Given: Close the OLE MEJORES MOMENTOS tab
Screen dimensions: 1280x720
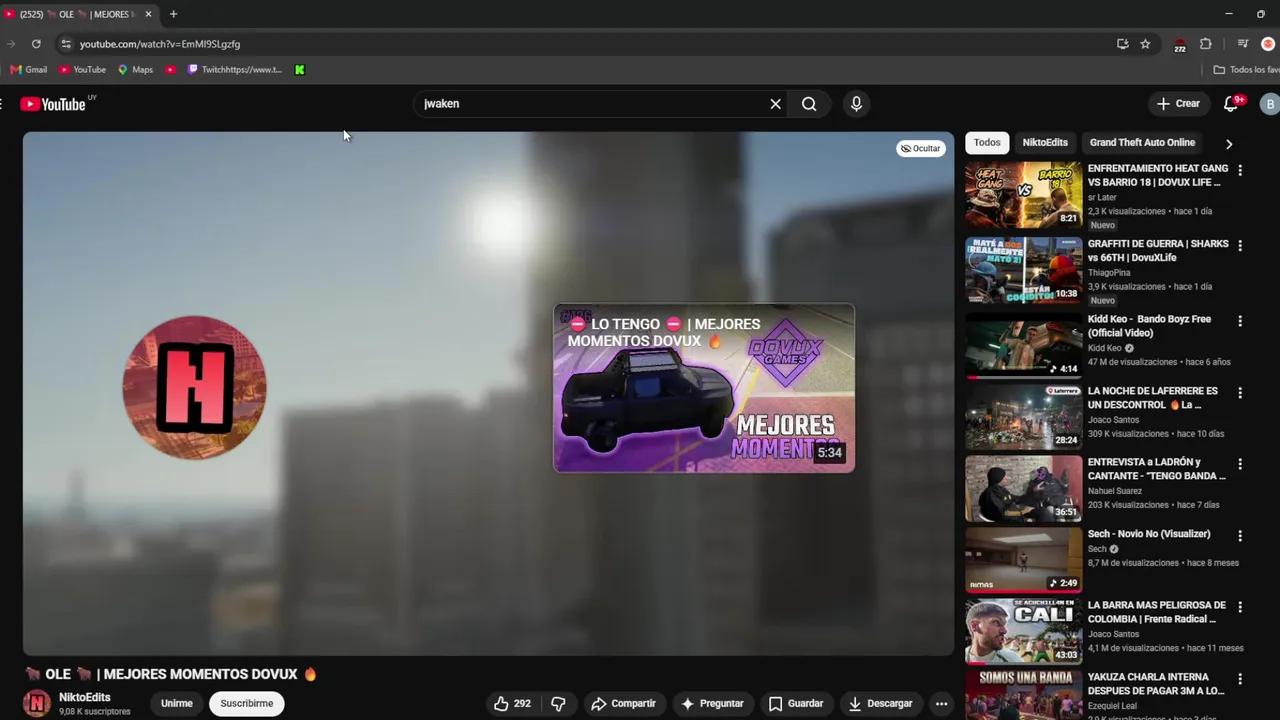Looking at the screenshot, I should 149,14.
